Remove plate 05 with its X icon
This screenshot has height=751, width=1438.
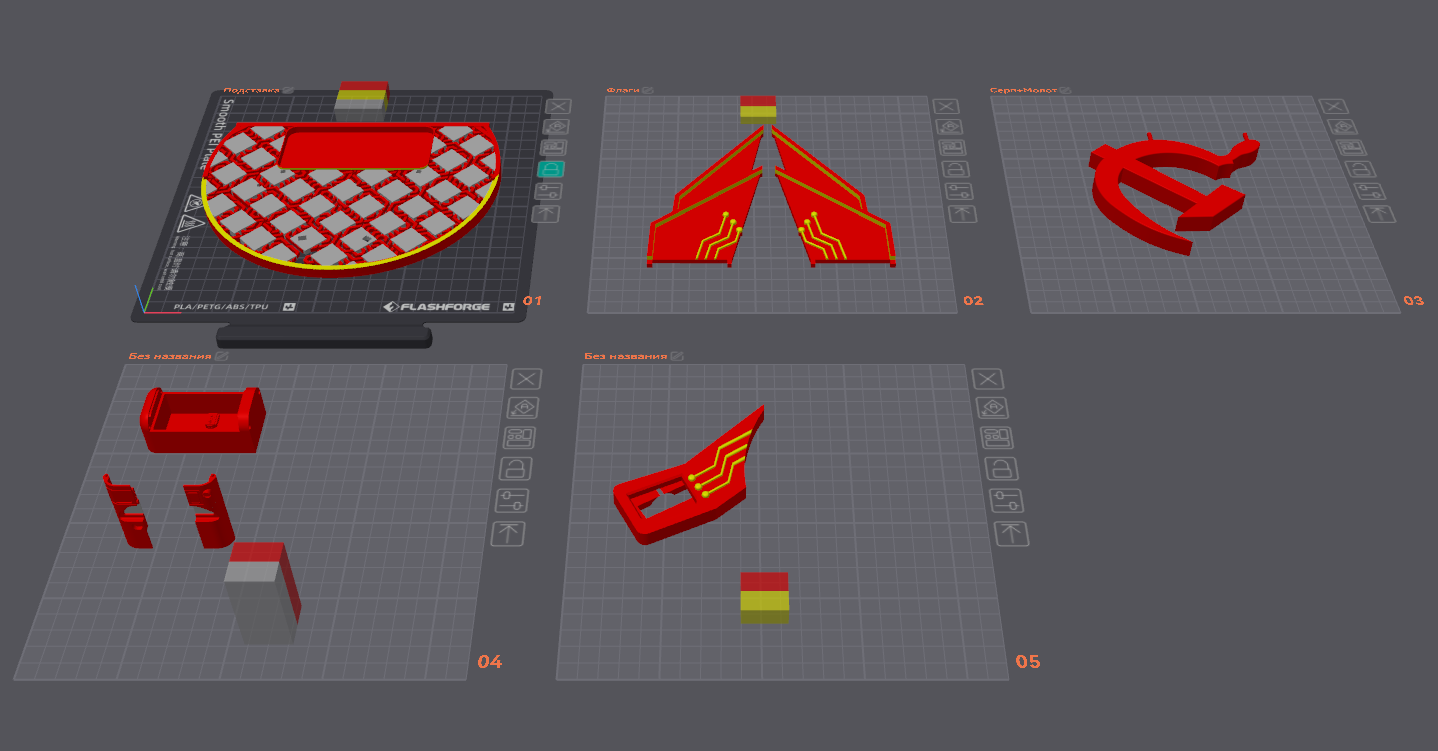pyautogui.click(x=987, y=378)
